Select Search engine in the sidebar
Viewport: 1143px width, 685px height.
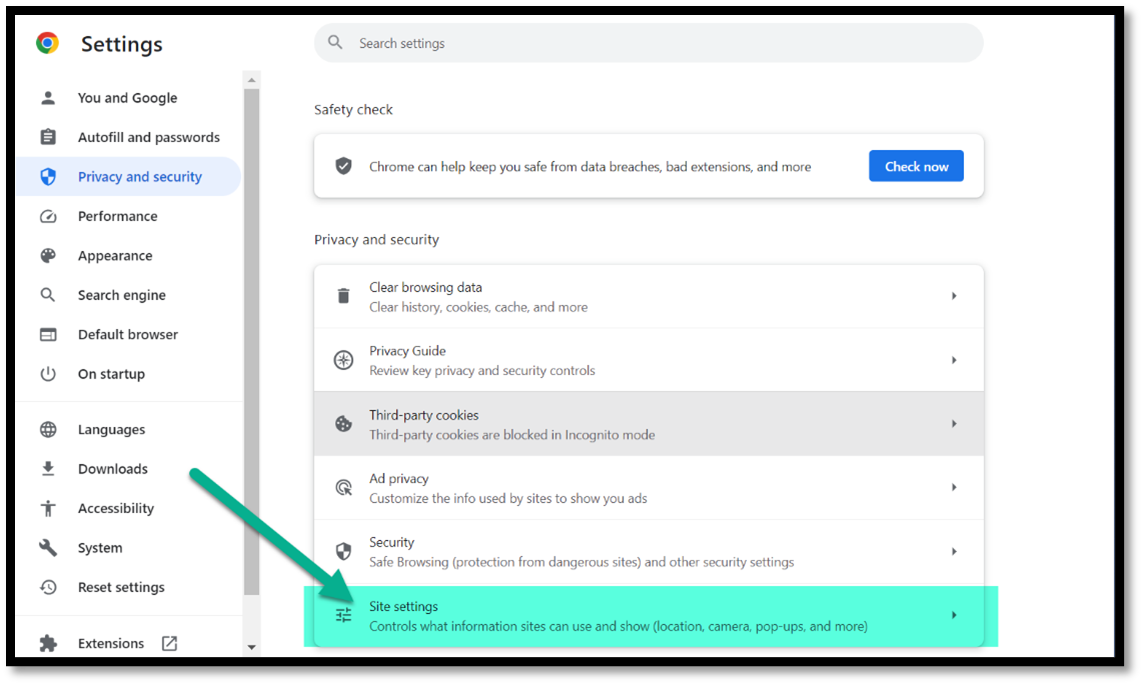[121, 295]
